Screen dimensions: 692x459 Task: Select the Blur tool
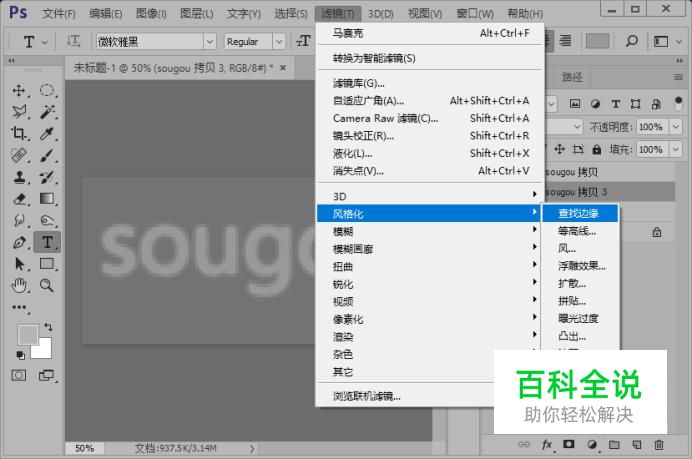[x=19, y=220]
